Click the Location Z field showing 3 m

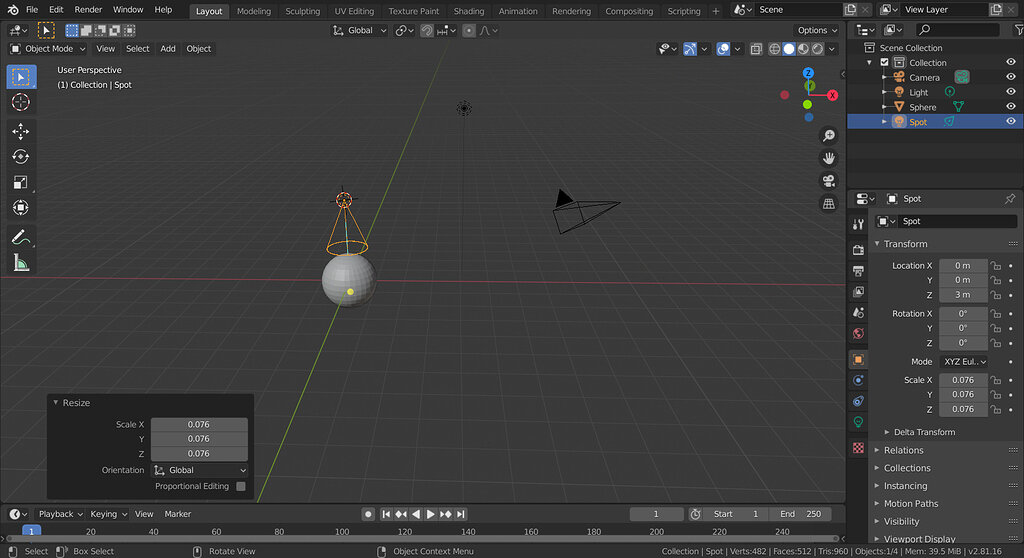coord(963,295)
